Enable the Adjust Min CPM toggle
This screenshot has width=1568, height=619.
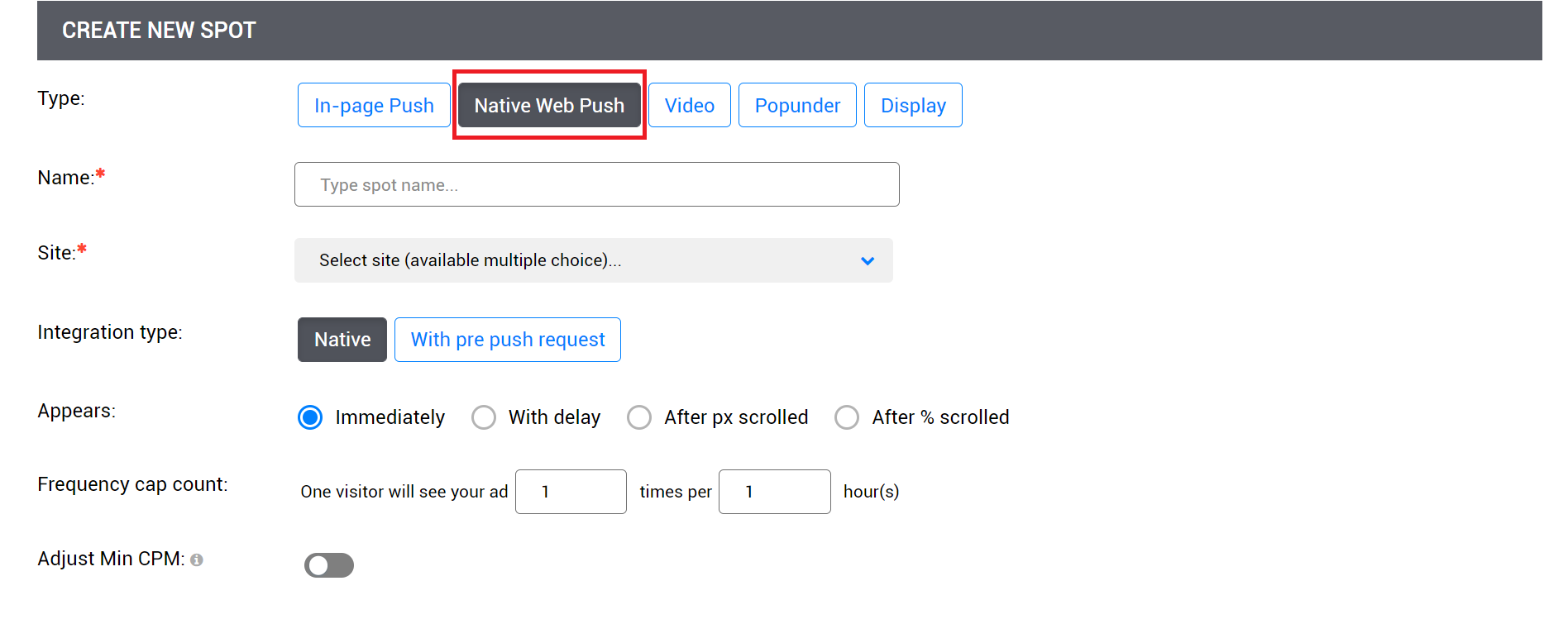click(x=329, y=565)
